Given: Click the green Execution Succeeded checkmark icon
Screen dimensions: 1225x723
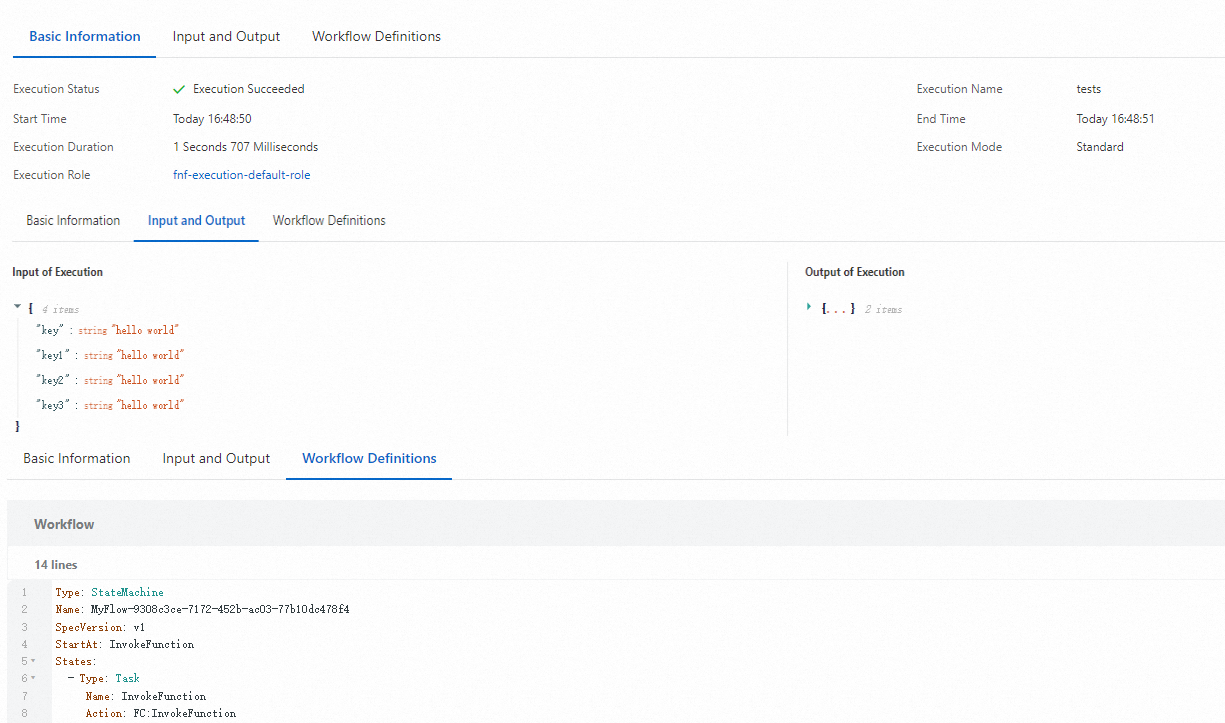Looking at the screenshot, I should (x=179, y=88).
